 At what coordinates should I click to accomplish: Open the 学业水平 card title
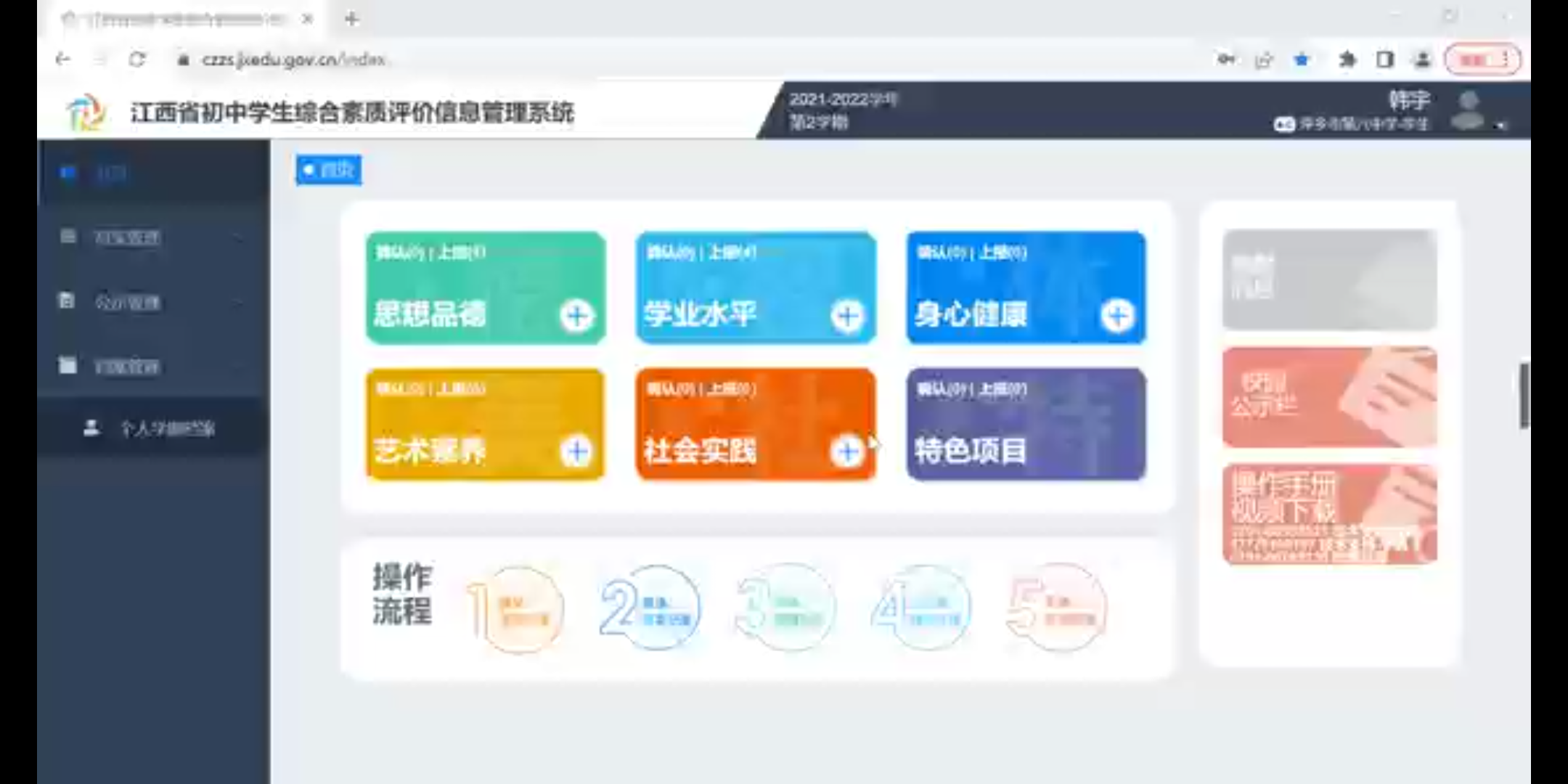point(700,314)
